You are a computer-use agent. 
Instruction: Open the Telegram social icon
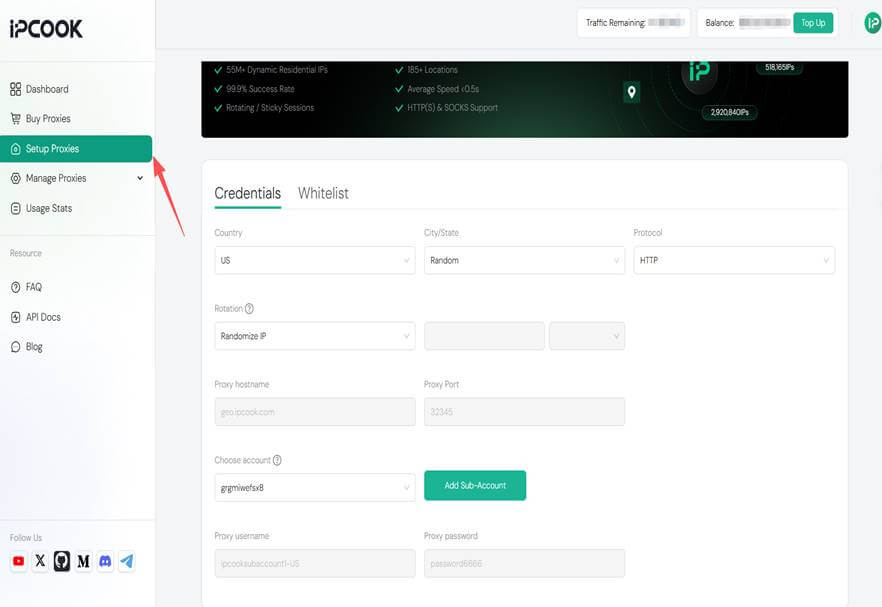[x=127, y=562]
